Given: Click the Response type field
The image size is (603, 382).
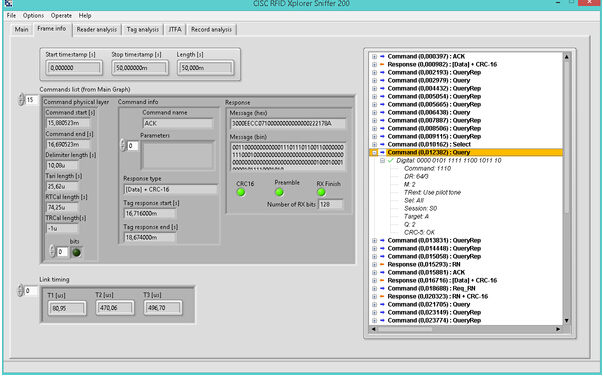Looking at the screenshot, I should tap(170, 189).
